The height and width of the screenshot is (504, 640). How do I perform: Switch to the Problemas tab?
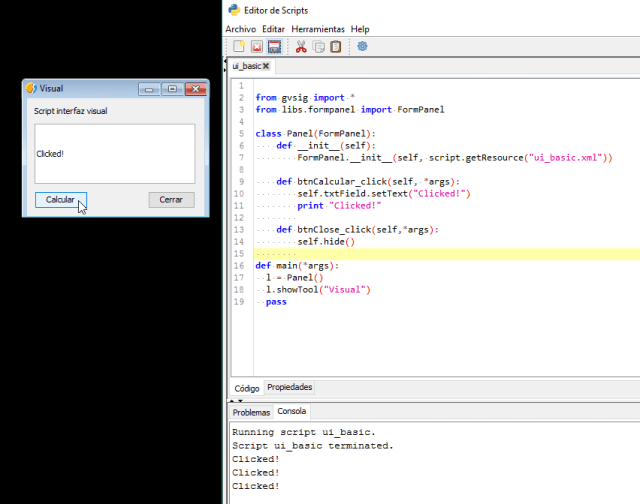pos(251,412)
